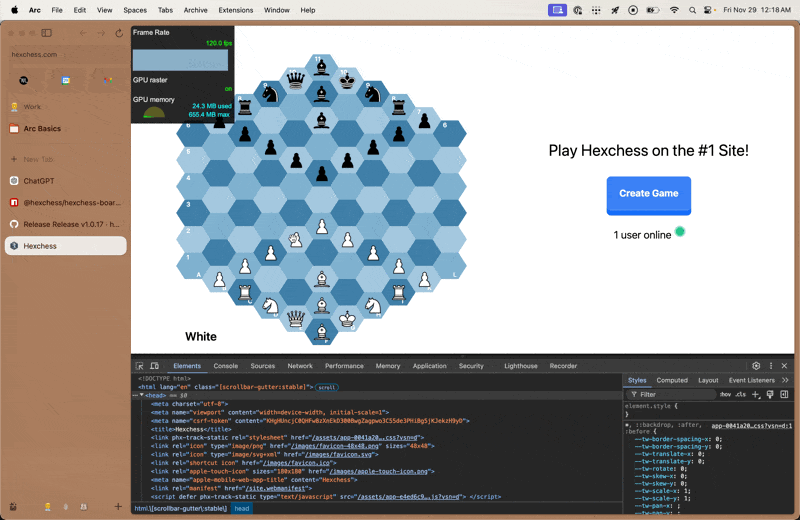Click the Create Game button
The height and width of the screenshot is (520, 800).
coord(648,195)
